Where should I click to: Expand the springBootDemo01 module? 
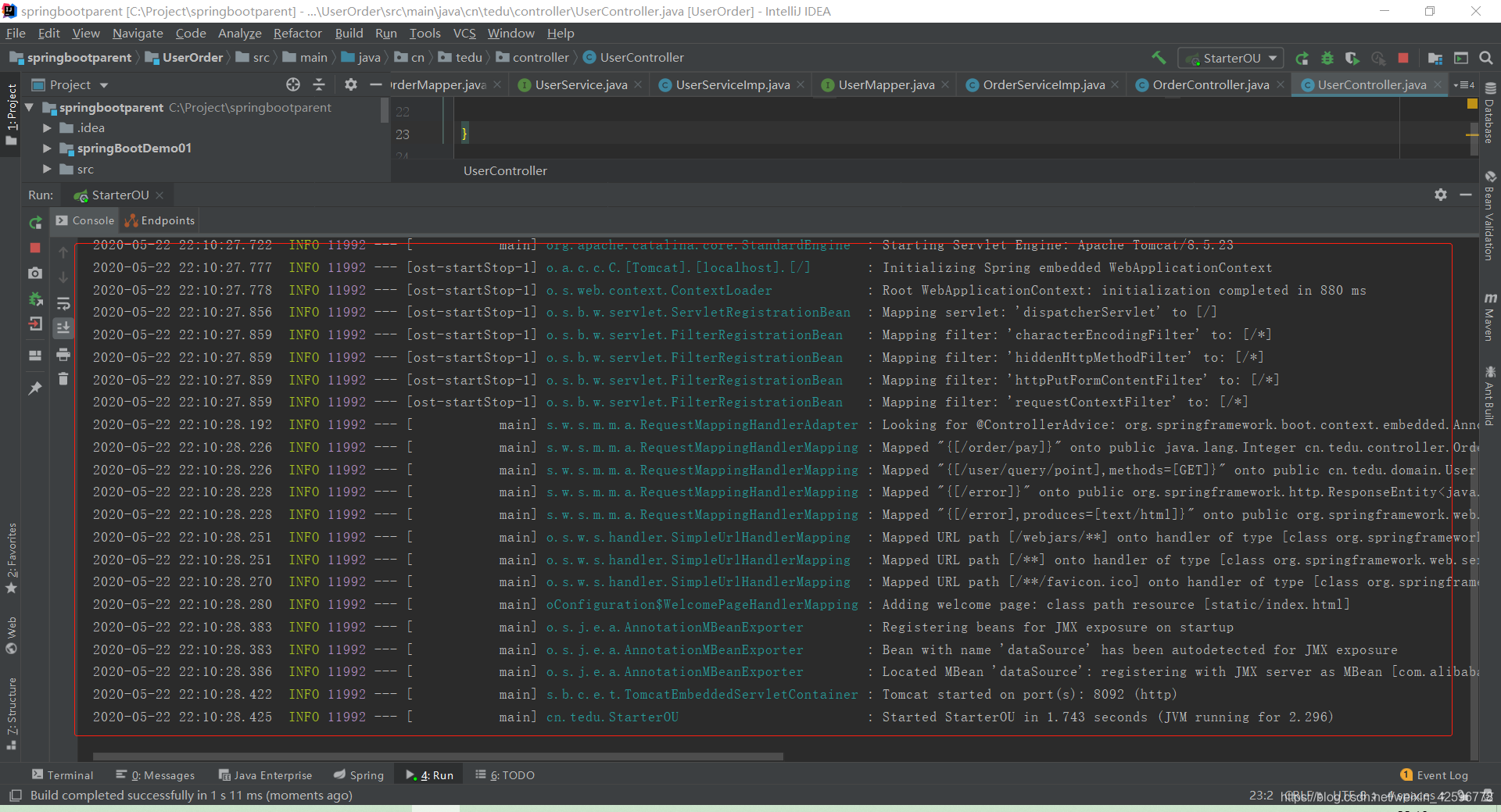pyautogui.click(x=47, y=148)
